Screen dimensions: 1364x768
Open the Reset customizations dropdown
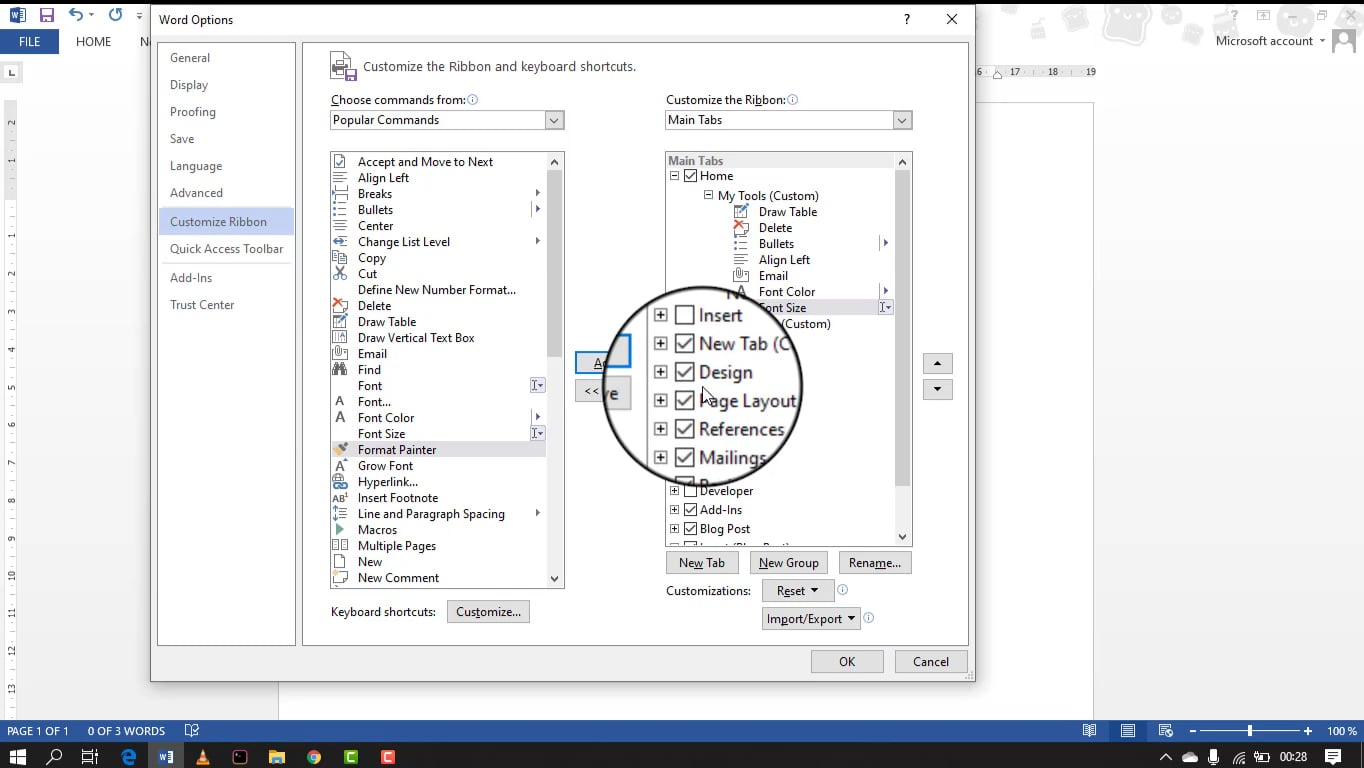point(798,591)
